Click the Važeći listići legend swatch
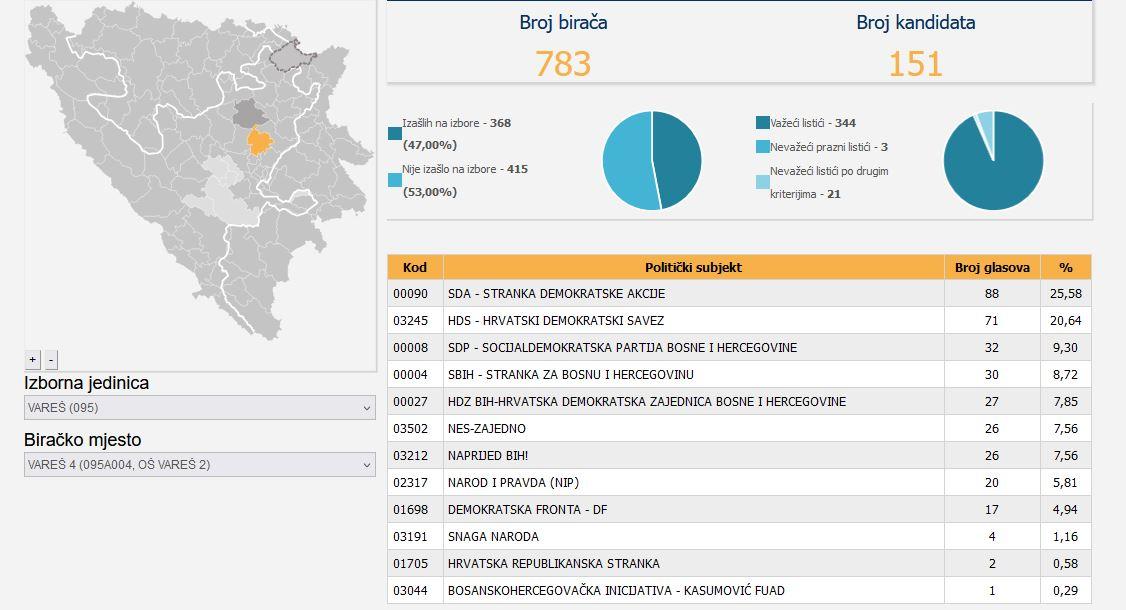This screenshot has width=1126, height=610. pos(763,123)
